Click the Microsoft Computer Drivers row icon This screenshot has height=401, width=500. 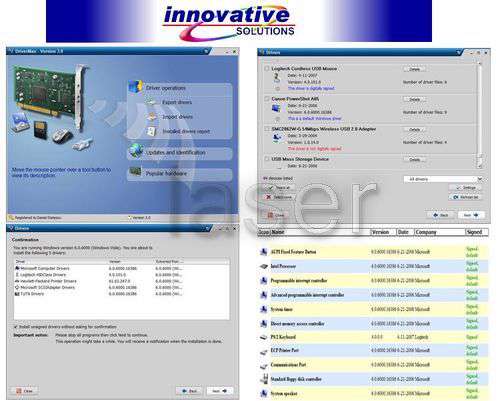click(x=17, y=268)
